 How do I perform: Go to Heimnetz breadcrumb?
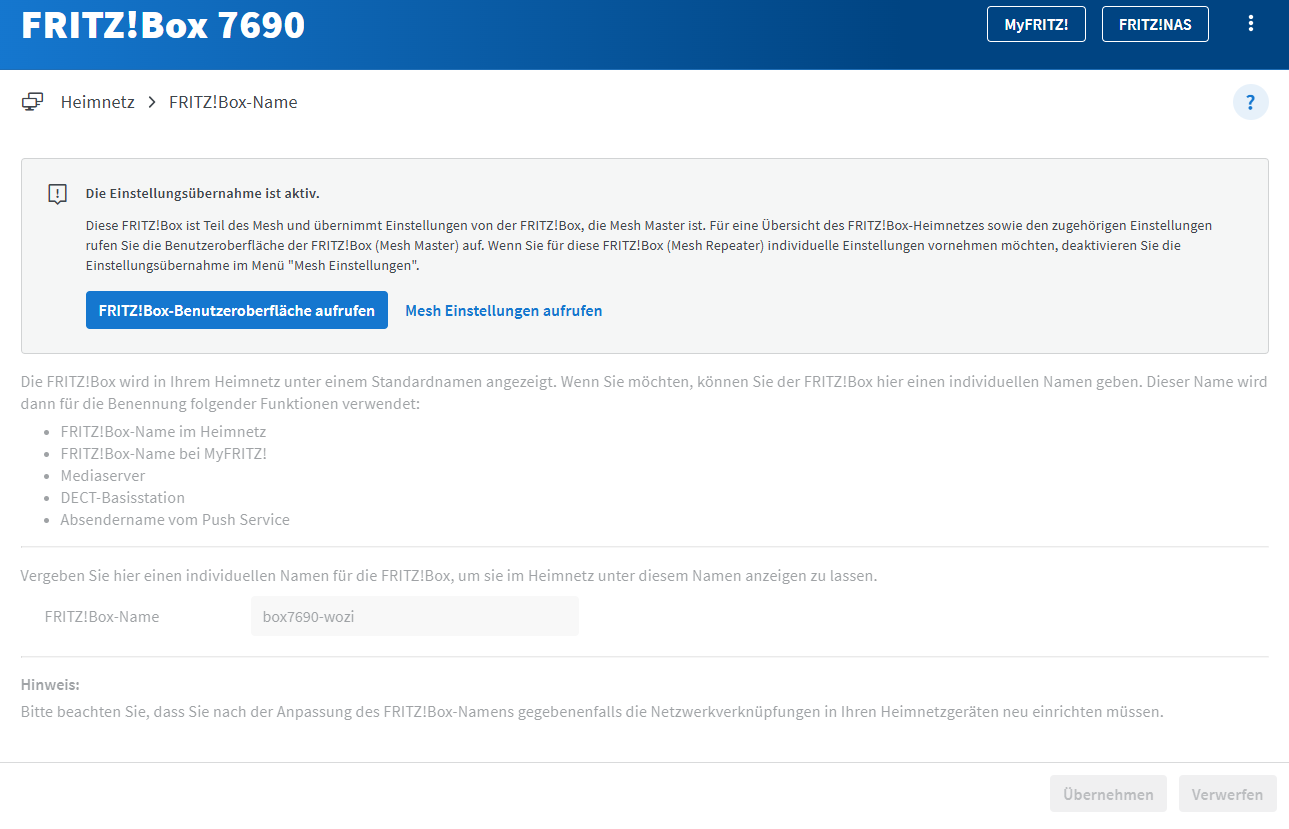98,102
